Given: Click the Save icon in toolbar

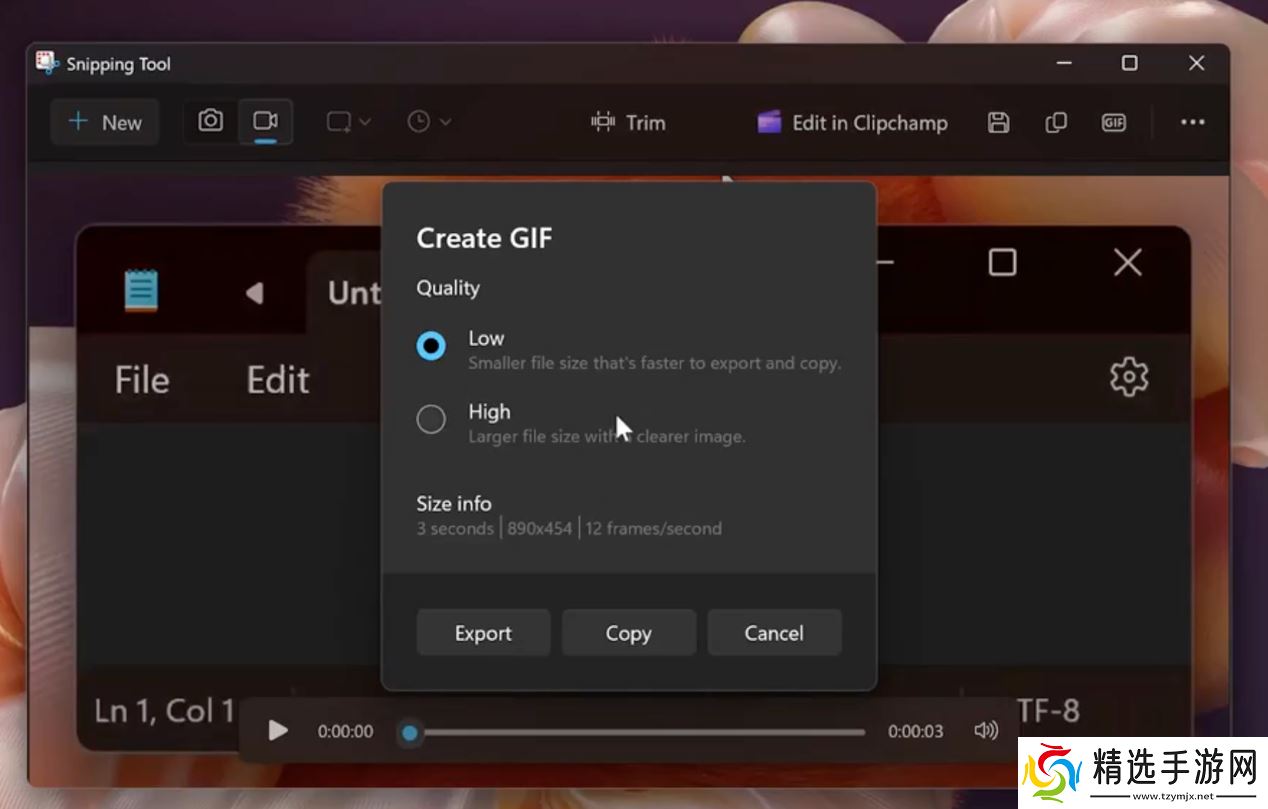Looking at the screenshot, I should (x=998, y=122).
